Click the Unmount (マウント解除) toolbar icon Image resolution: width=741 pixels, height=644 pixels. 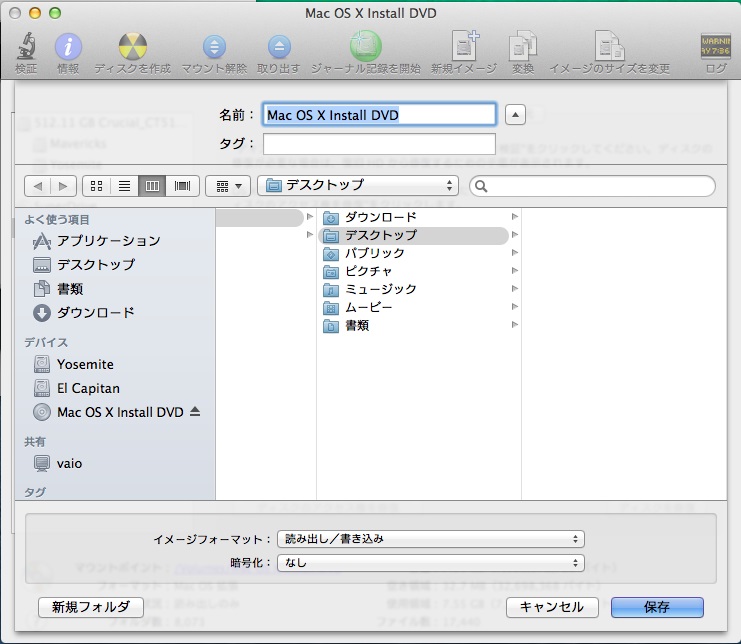pyautogui.click(x=214, y=46)
